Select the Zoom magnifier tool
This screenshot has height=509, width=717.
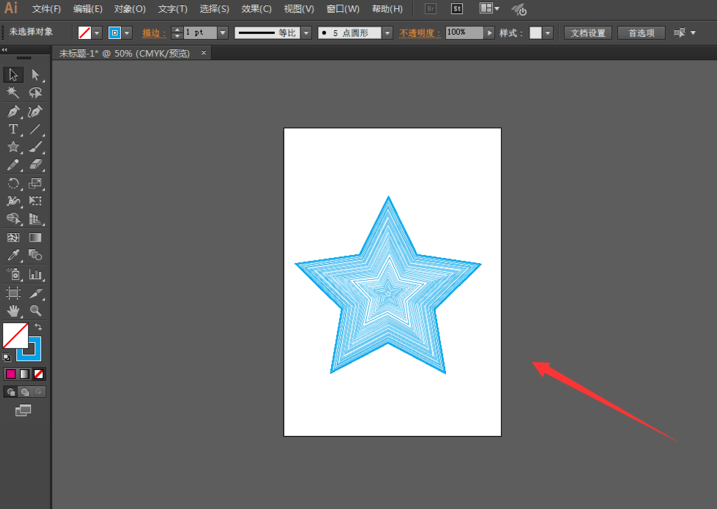pos(36,311)
